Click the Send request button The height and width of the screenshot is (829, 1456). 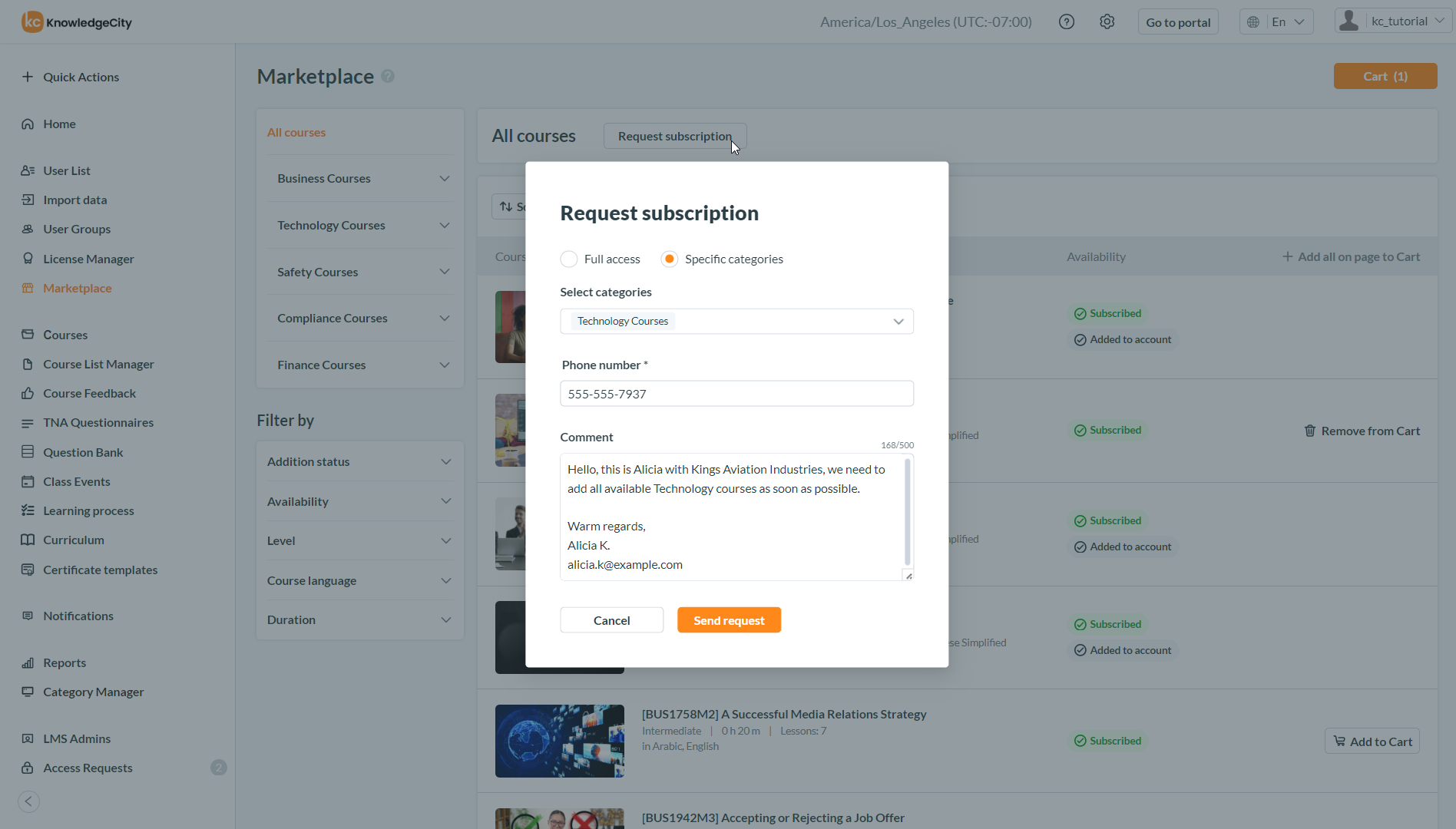point(729,620)
